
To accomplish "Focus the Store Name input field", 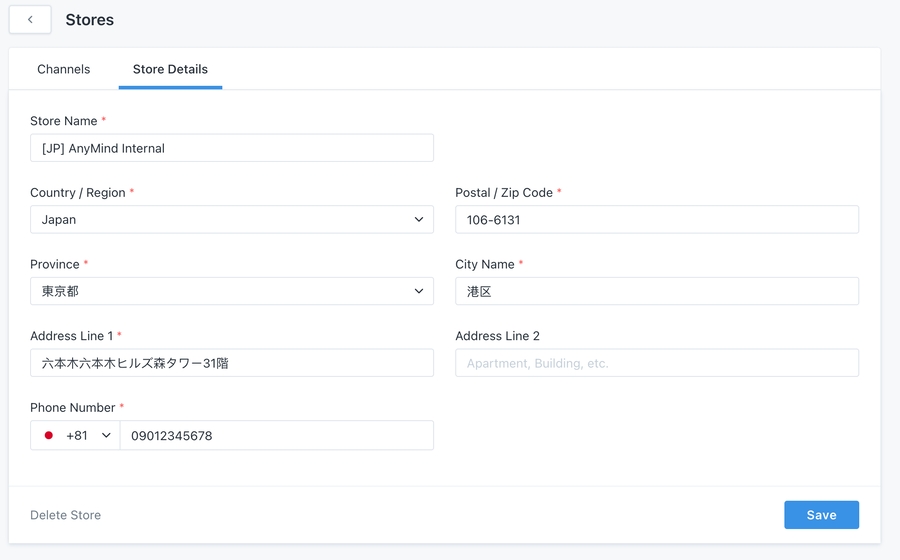I will coord(232,148).
